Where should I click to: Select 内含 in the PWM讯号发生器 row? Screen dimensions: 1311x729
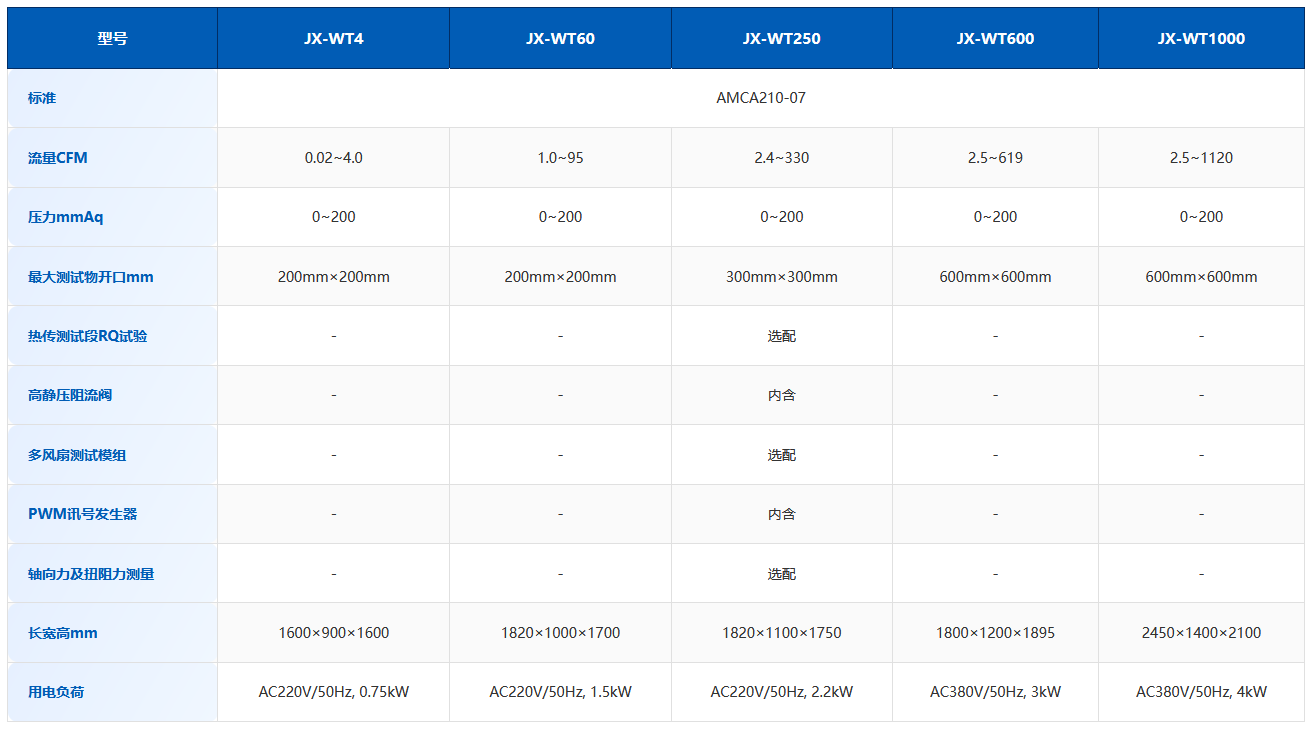tap(781, 514)
